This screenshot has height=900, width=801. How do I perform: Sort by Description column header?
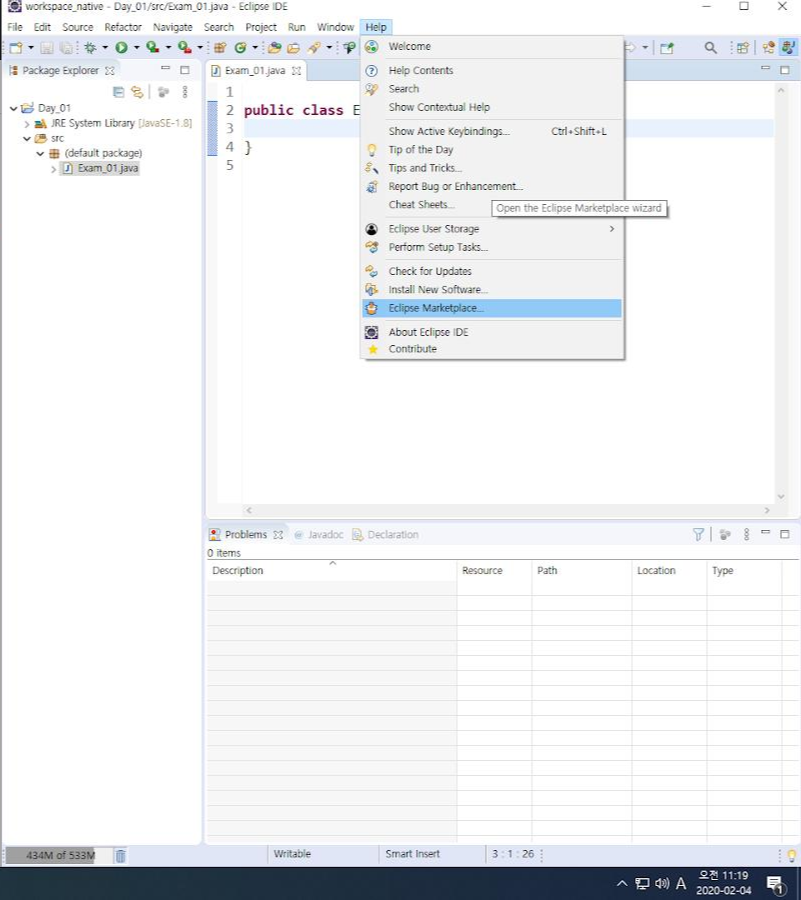(332, 571)
